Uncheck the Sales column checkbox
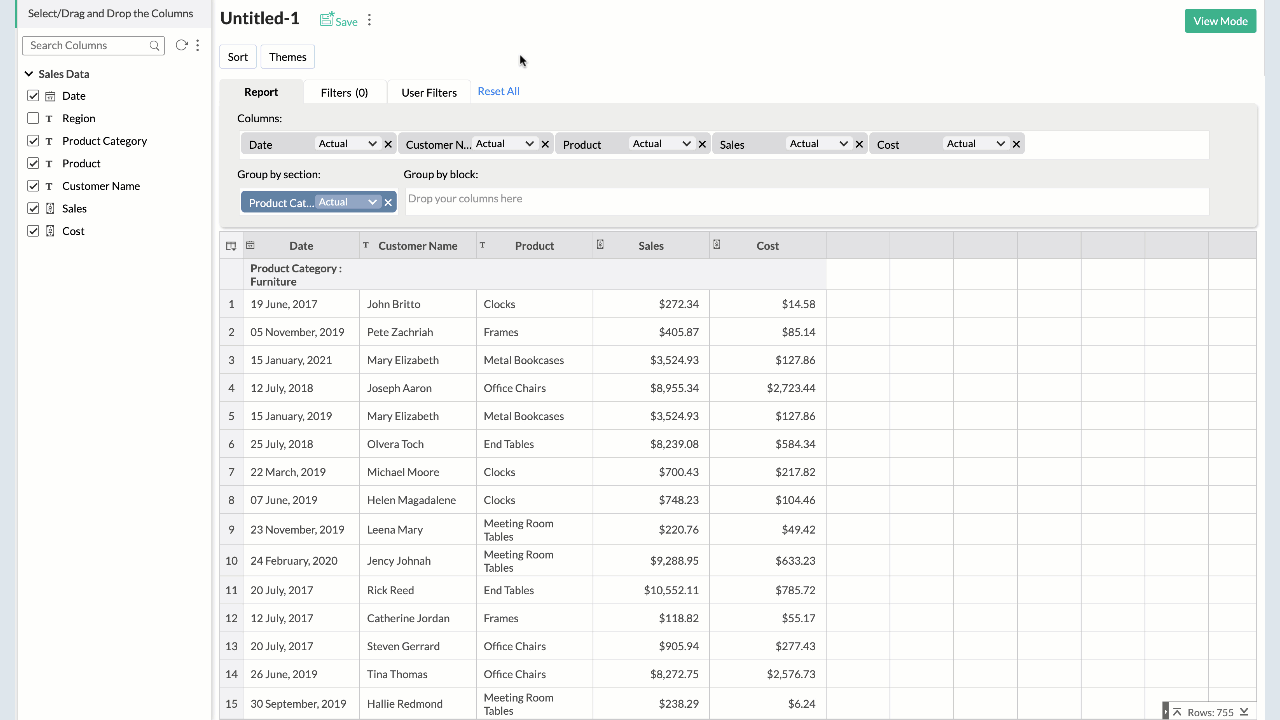This screenshot has height=720, width=1280. click(33, 208)
